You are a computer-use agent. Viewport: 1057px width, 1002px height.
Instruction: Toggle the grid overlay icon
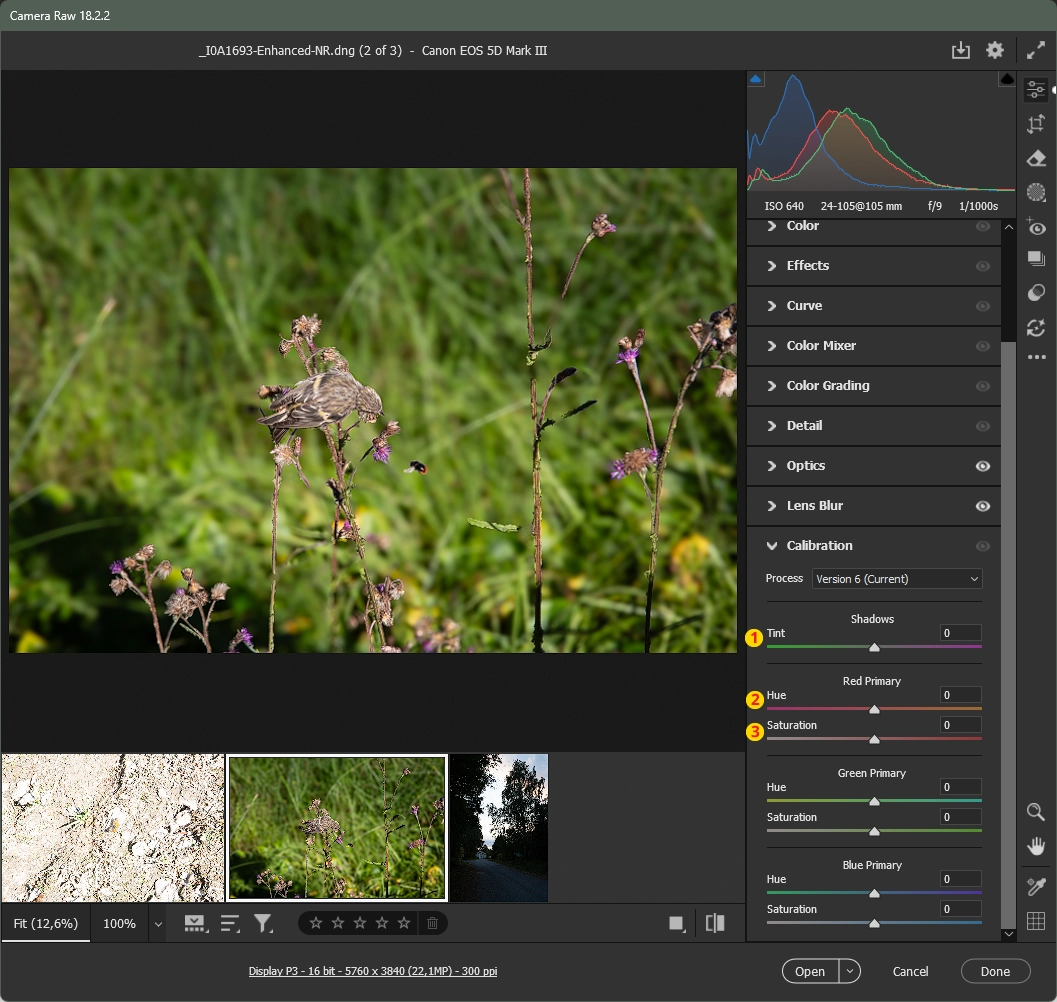1036,921
